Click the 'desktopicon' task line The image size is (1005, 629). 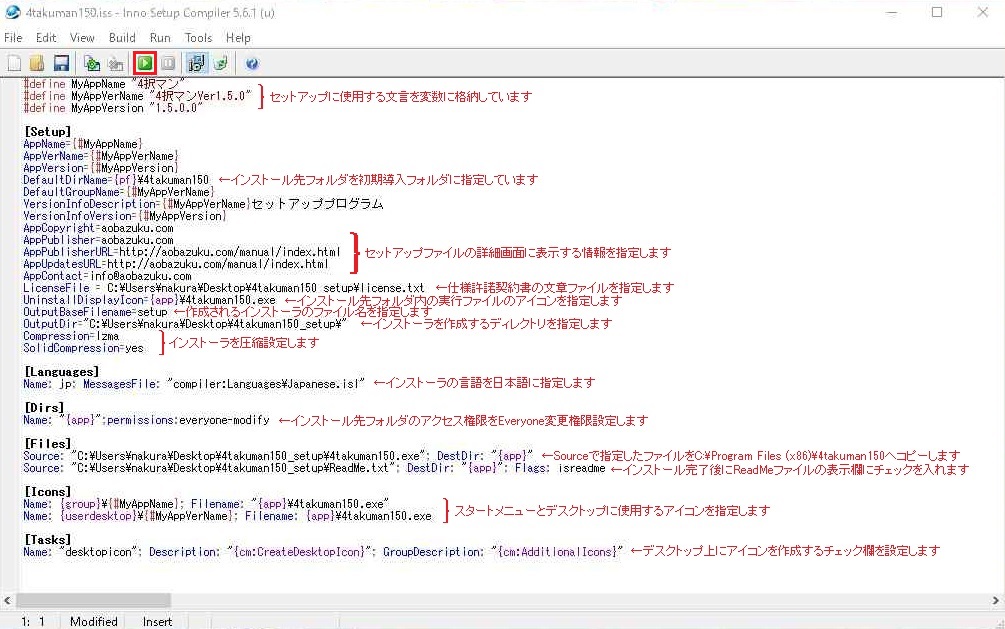(323, 552)
